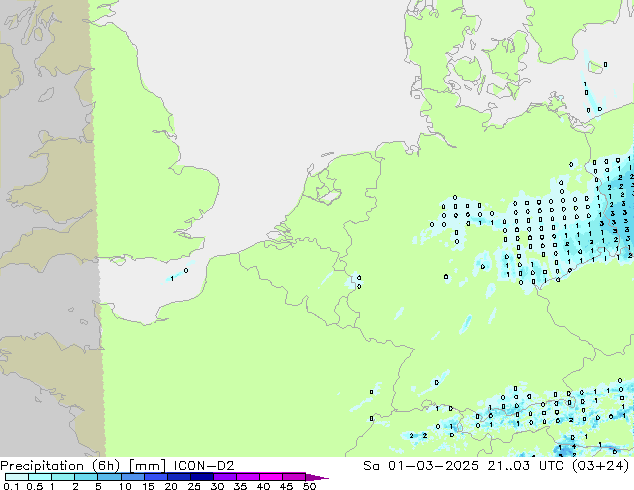This screenshot has height=490, width=634.
Task: Click the over-50 mm arrow tip of legend
Action: 317,477
